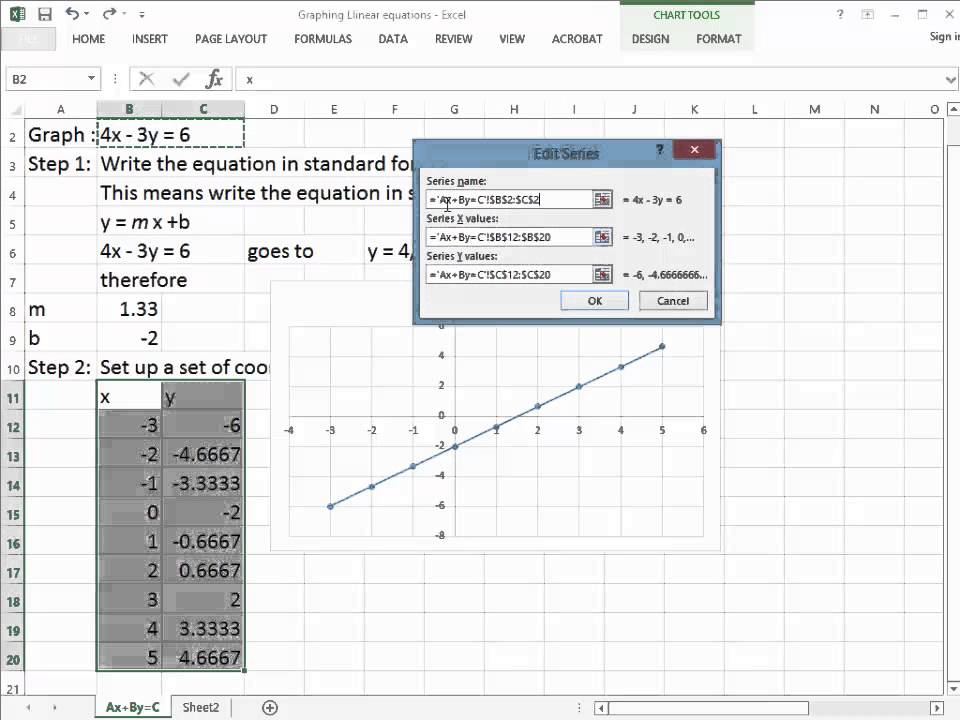Click the Select All corner triangle
The height and width of the screenshot is (720, 960).
pos(16,110)
